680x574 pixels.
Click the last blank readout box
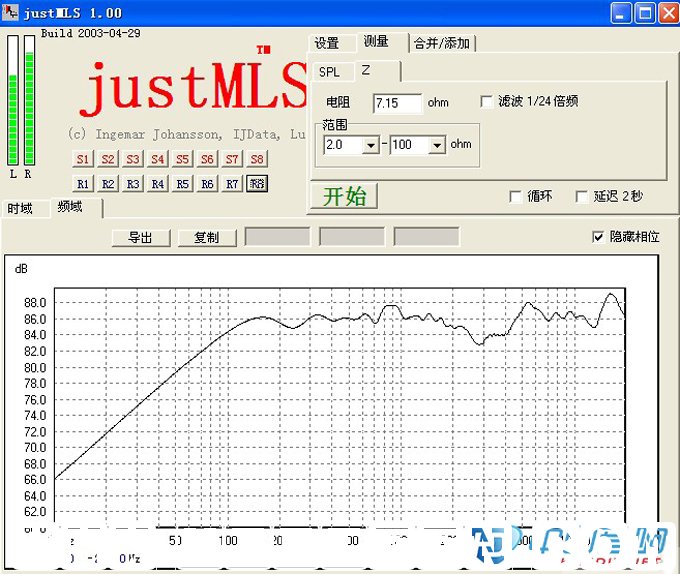426,237
